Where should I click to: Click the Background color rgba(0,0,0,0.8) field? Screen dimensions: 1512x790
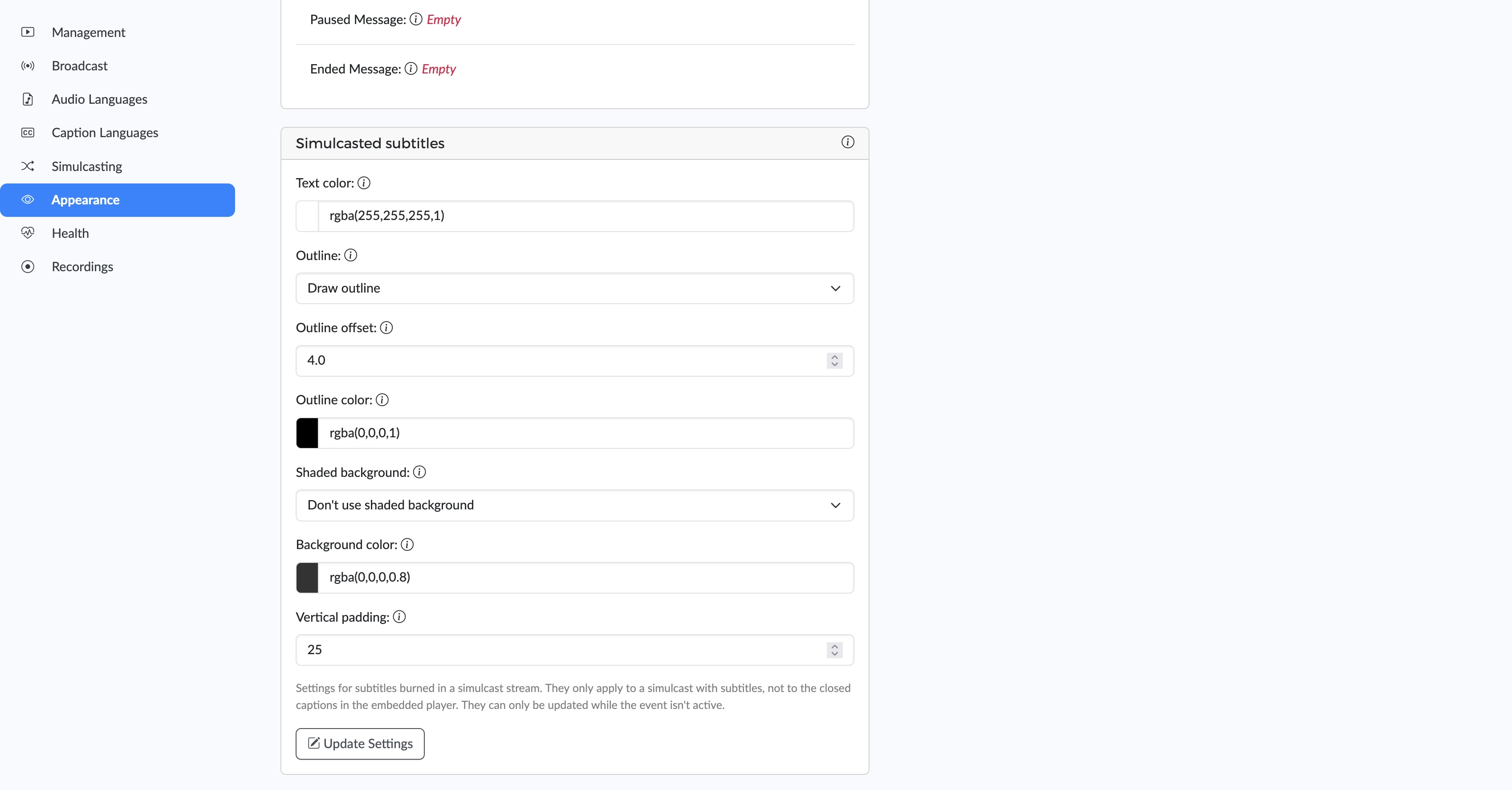coord(586,578)
